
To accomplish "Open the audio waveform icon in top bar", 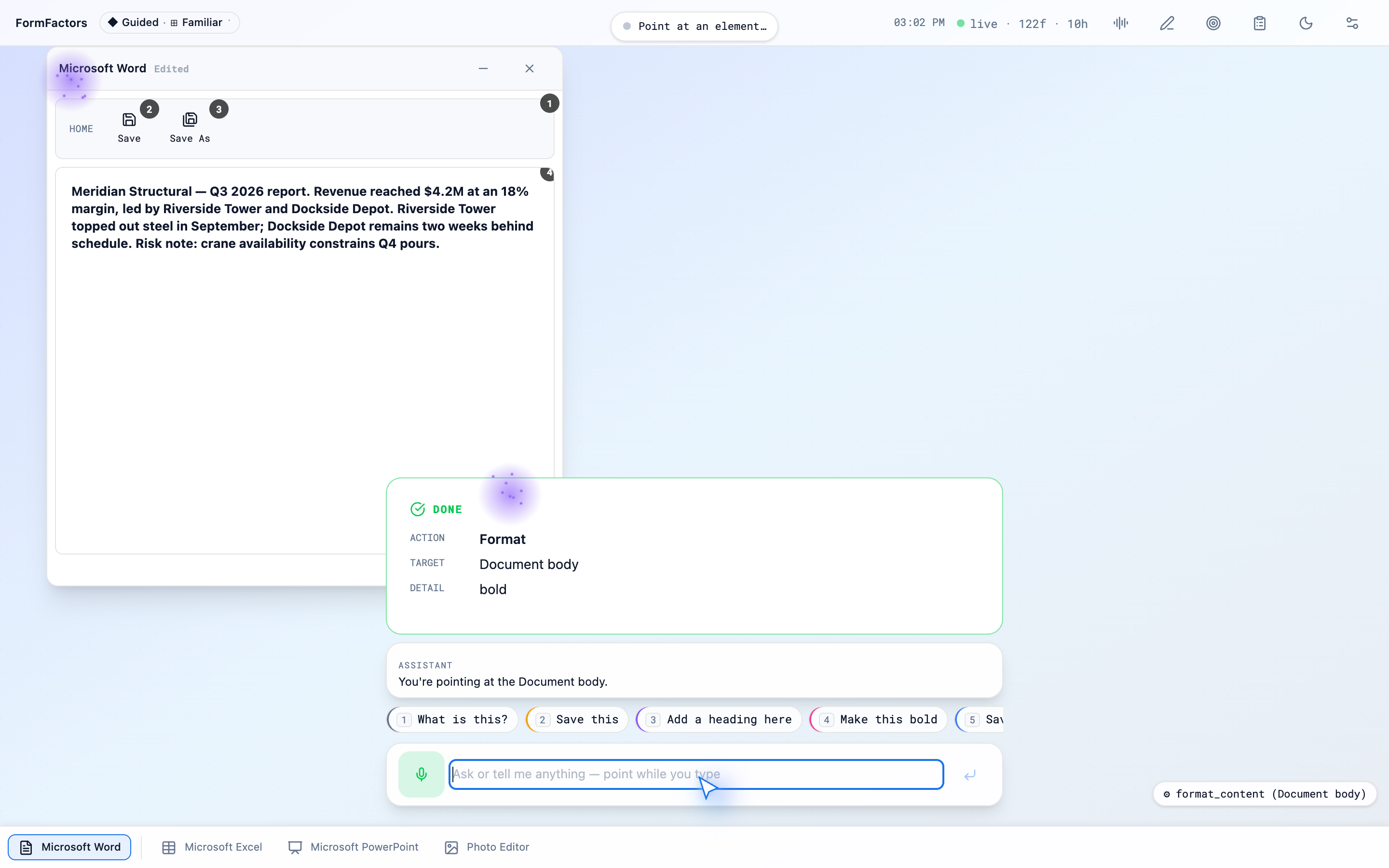I will point(1120,24).
